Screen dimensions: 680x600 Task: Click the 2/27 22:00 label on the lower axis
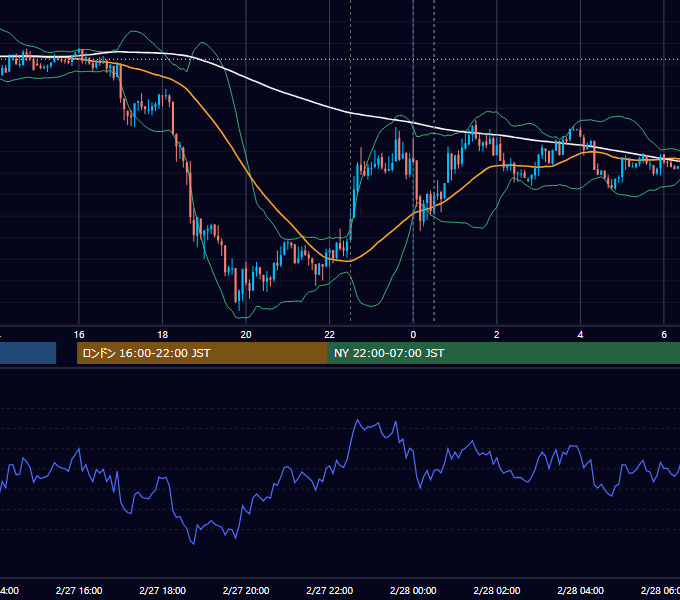click(330, 590)
